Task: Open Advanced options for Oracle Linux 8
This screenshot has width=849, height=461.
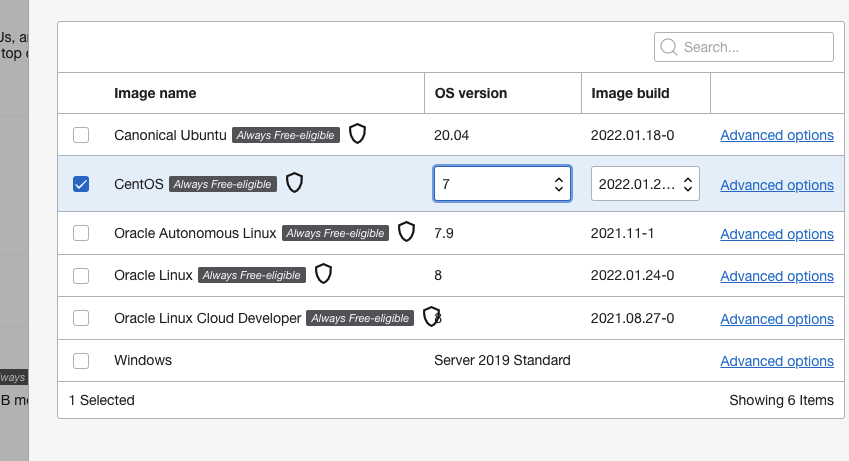Action: pyautogui.click(x=777, y=276)
